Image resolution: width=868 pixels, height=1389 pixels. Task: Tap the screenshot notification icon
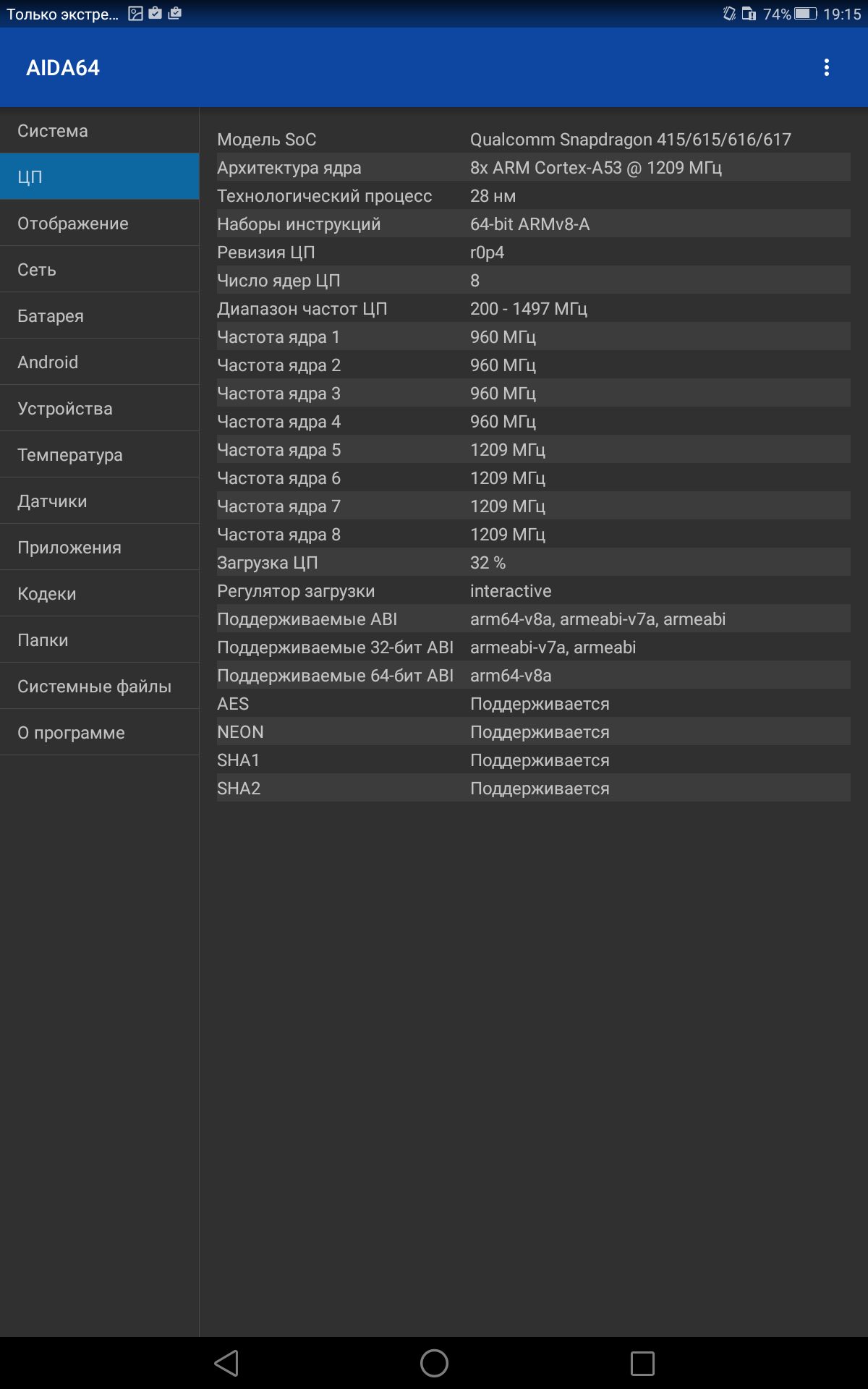pyautogui.click(x=135, y=13)
